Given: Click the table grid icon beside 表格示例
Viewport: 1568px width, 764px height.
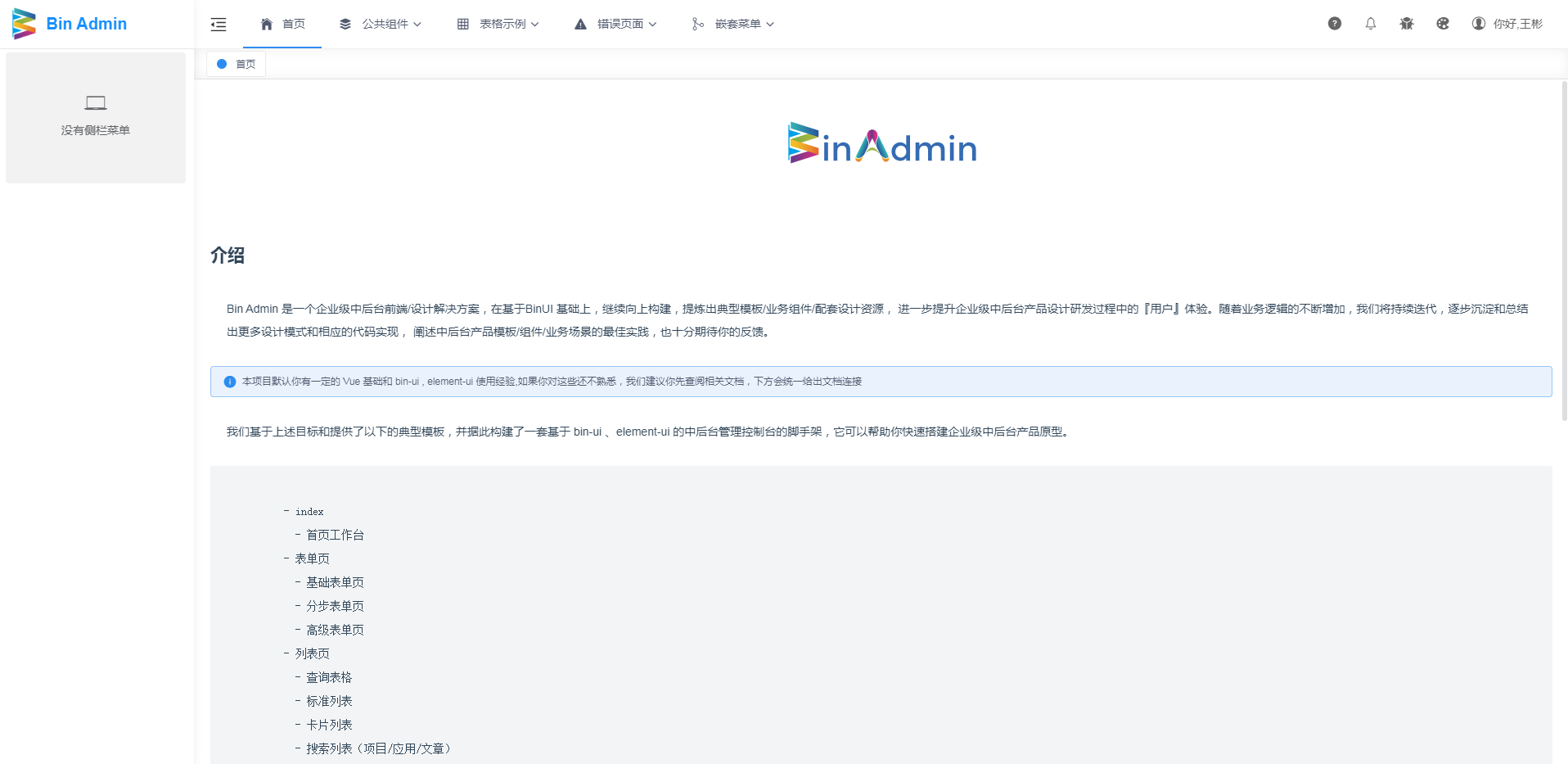Looking at the screenshot, I should tap(463, 24).
